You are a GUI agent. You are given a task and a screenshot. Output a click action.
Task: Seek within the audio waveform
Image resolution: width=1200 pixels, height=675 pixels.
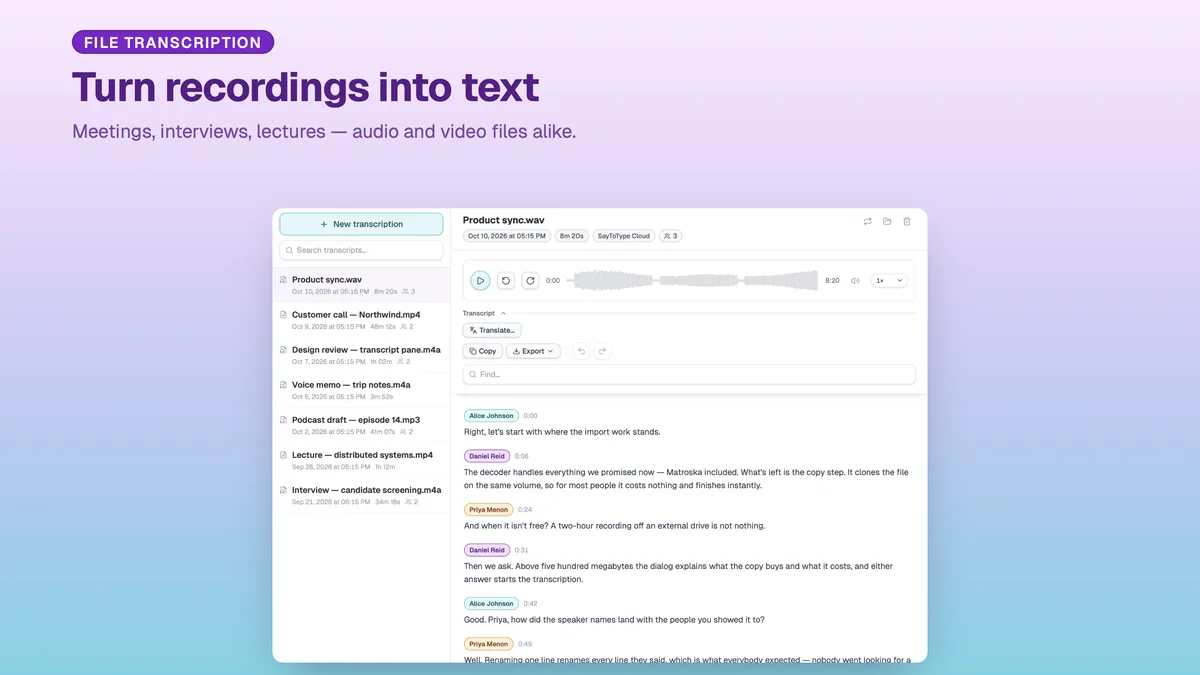tap(693, 281)
